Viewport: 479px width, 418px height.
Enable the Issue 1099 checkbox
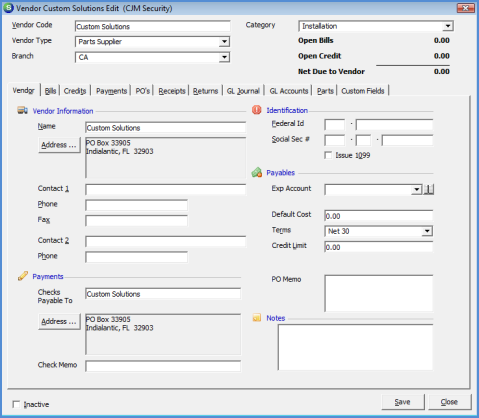point(328,155)
